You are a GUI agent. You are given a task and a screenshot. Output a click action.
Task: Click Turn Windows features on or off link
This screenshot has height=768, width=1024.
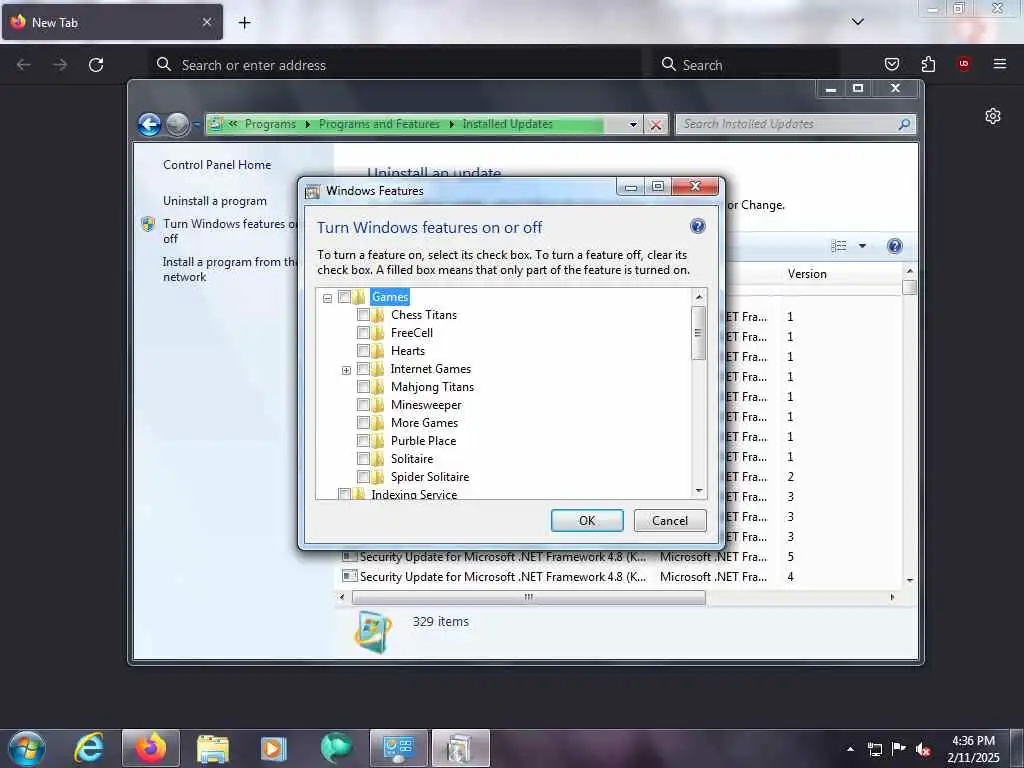[x=230, y=231]
